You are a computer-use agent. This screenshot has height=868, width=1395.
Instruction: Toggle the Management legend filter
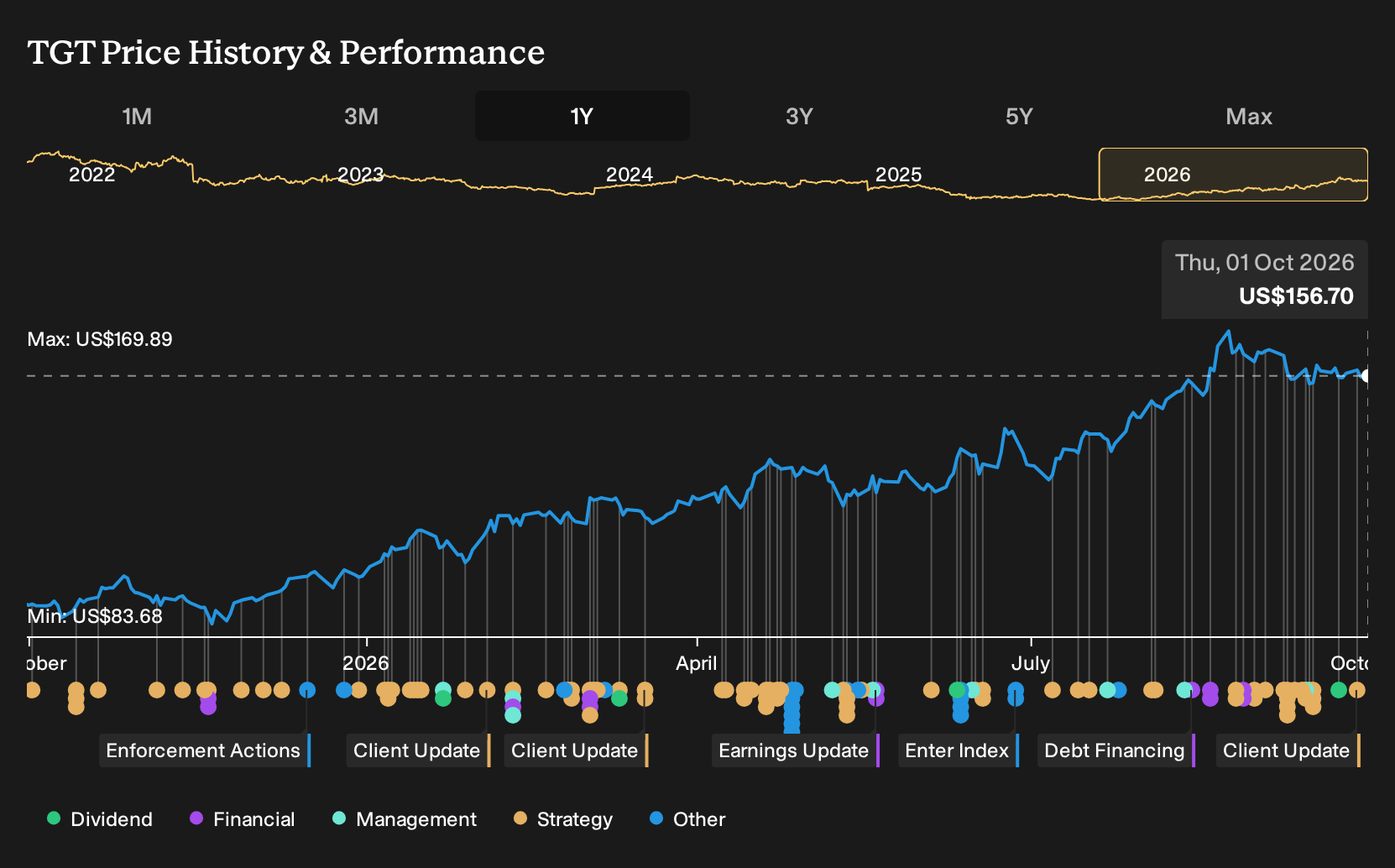tap(405, 818)
